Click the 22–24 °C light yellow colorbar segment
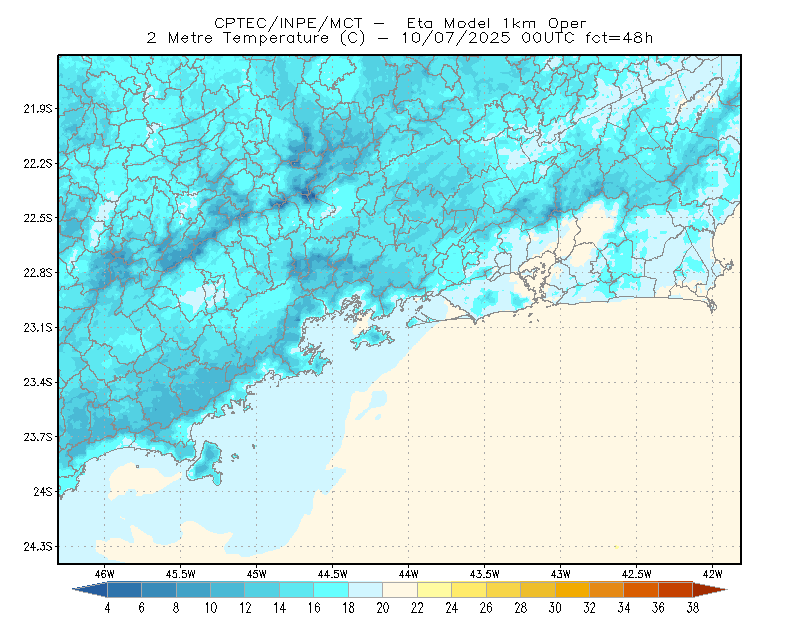 point(435,589)
